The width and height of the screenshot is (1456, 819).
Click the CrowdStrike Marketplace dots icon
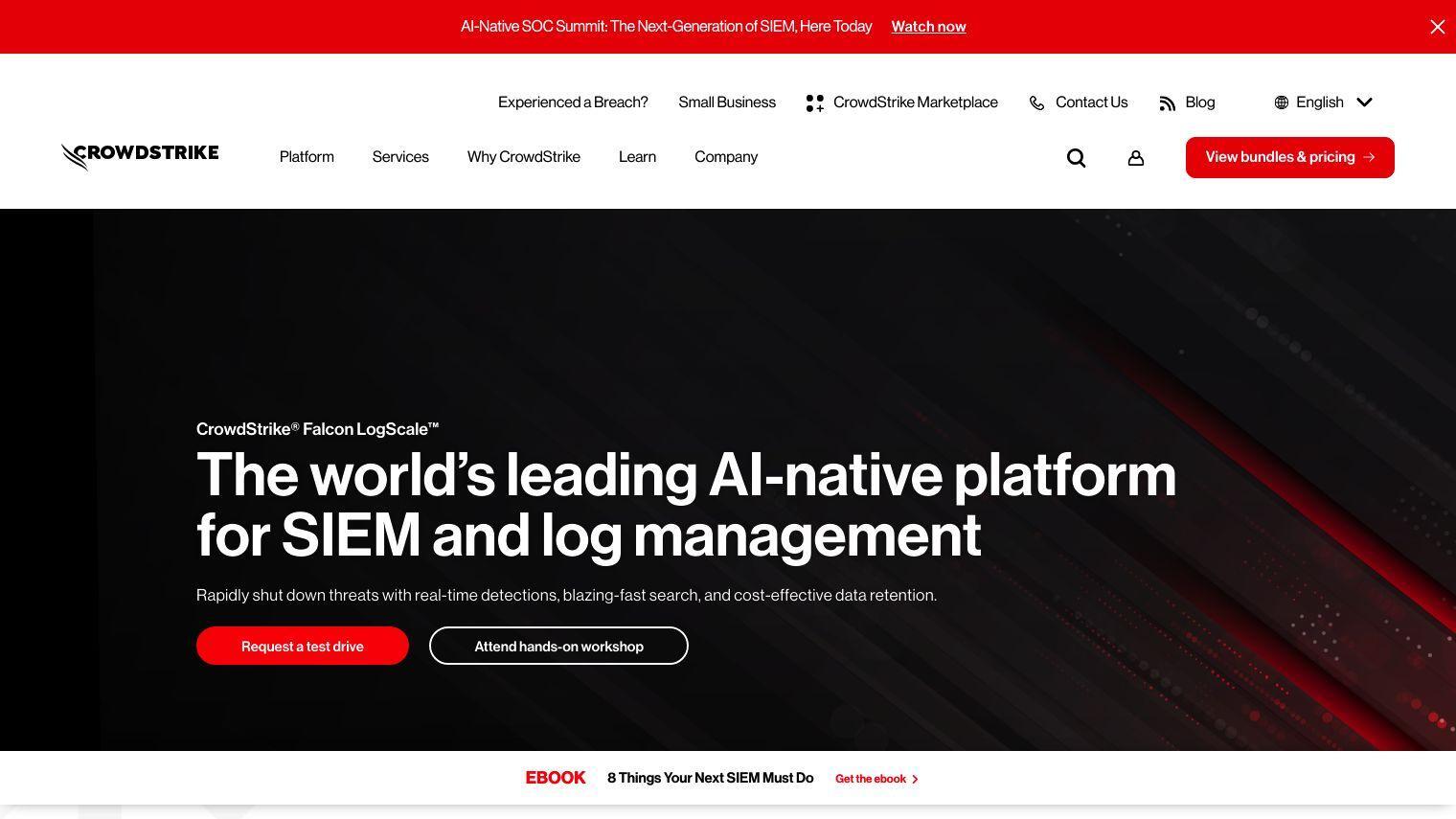[815, 103]
